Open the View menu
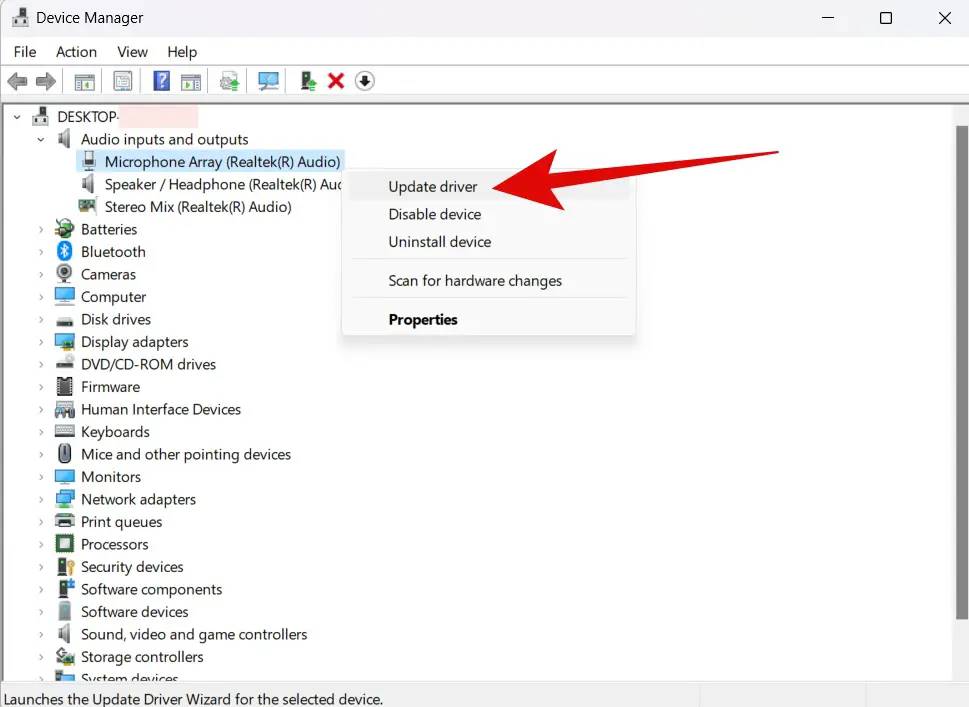This screenshot has width=969, height=707. pos(132,52)
